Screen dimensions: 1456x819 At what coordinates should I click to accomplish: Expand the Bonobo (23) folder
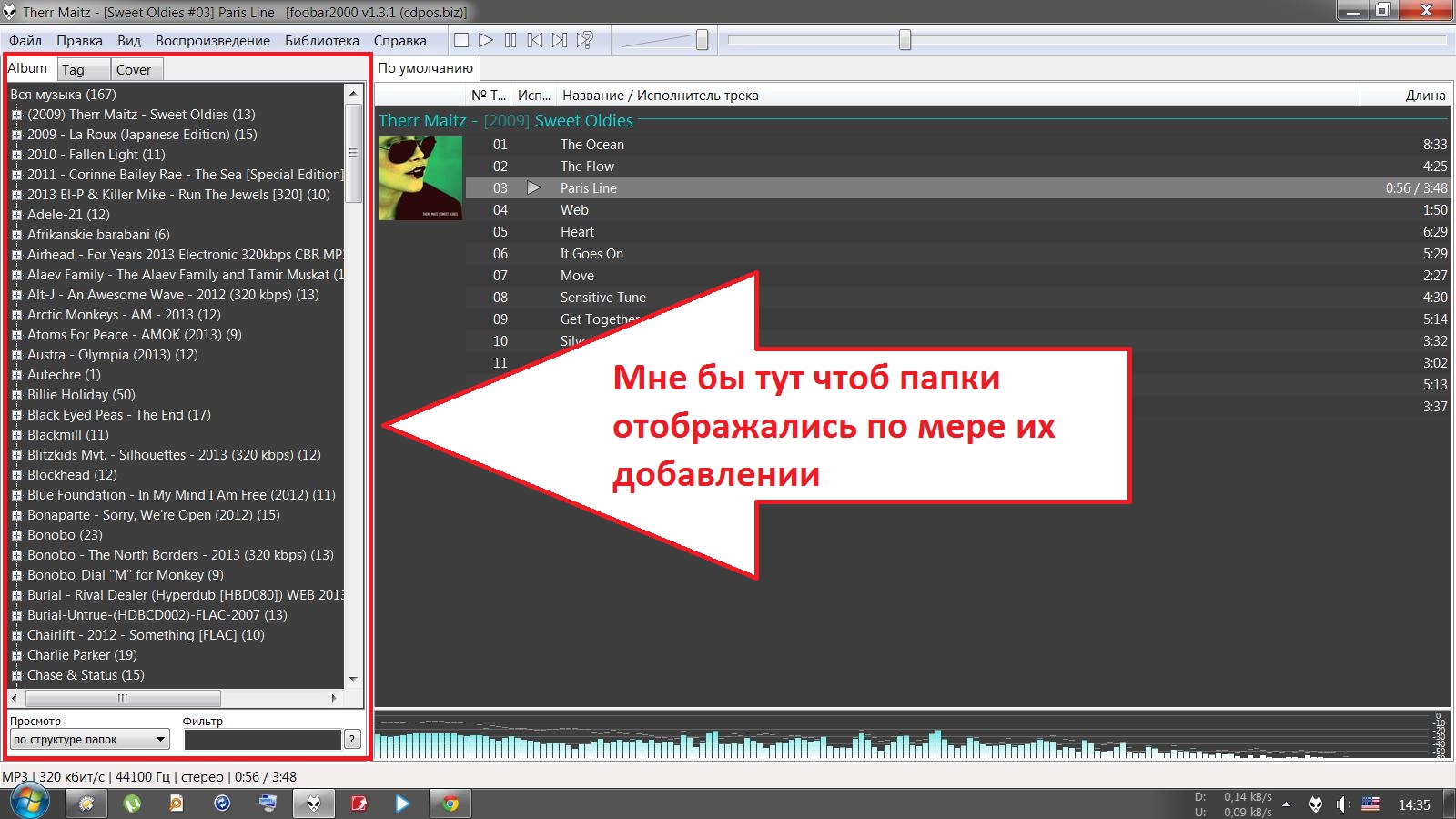tap(16, 535)
